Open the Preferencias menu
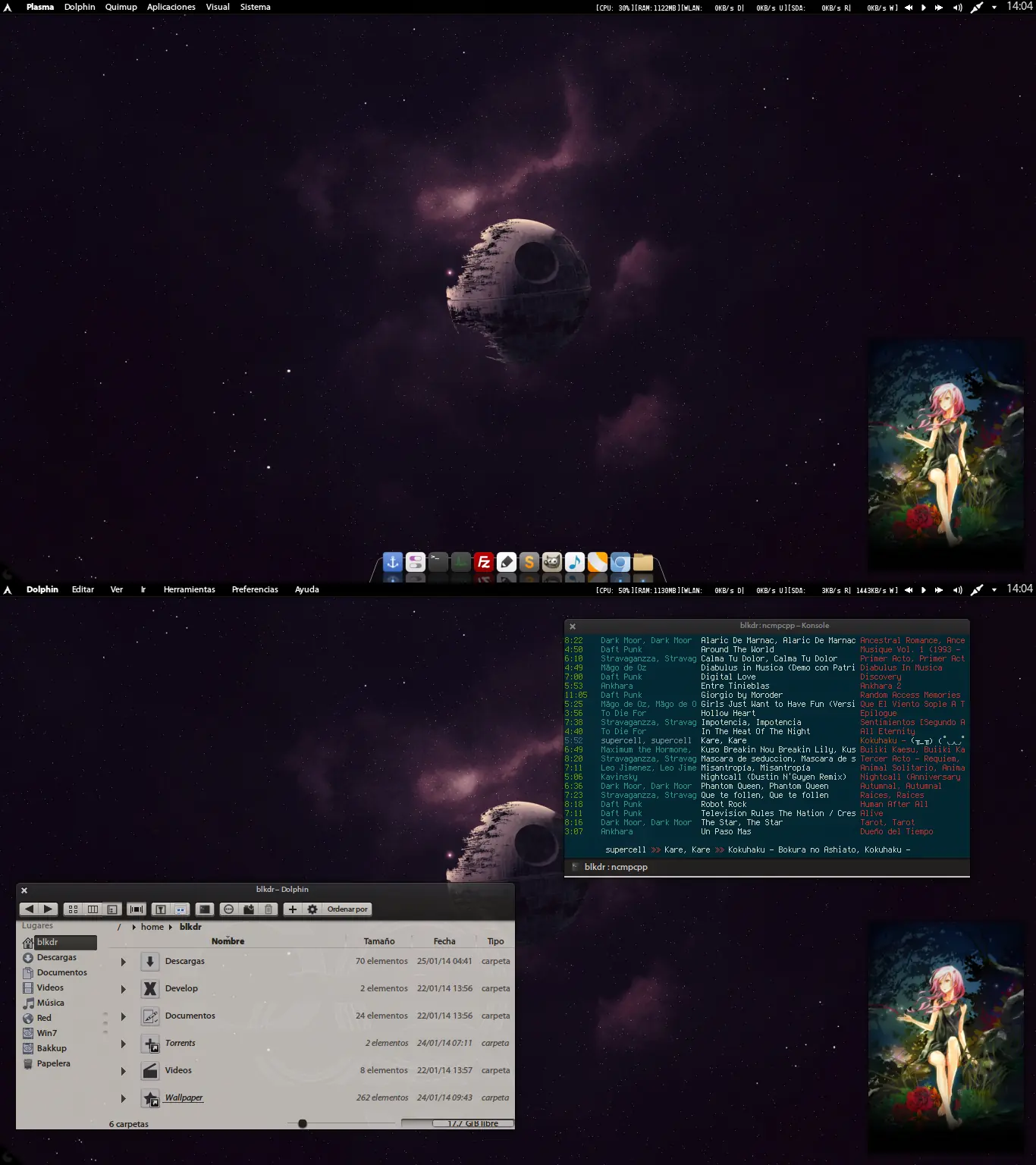This screenshot has width=1036, height=1165. click(255, 589)
